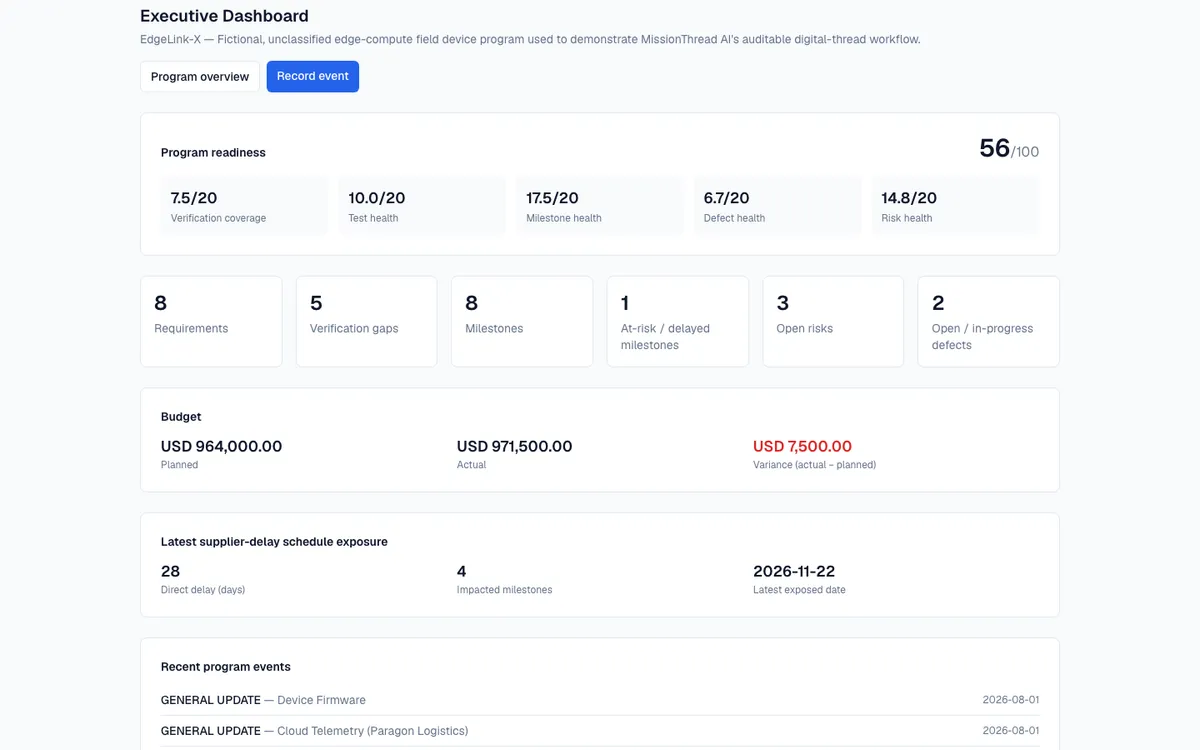Viewport: 1200px width, 750px height.
Task: Click the 56/100 program readiness score
Action: 1009,149
